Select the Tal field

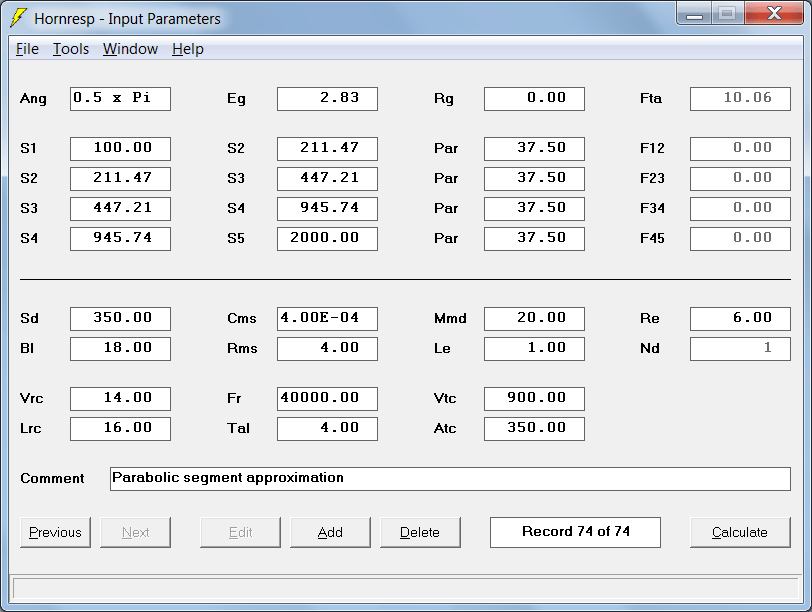[x=327, y=429]
